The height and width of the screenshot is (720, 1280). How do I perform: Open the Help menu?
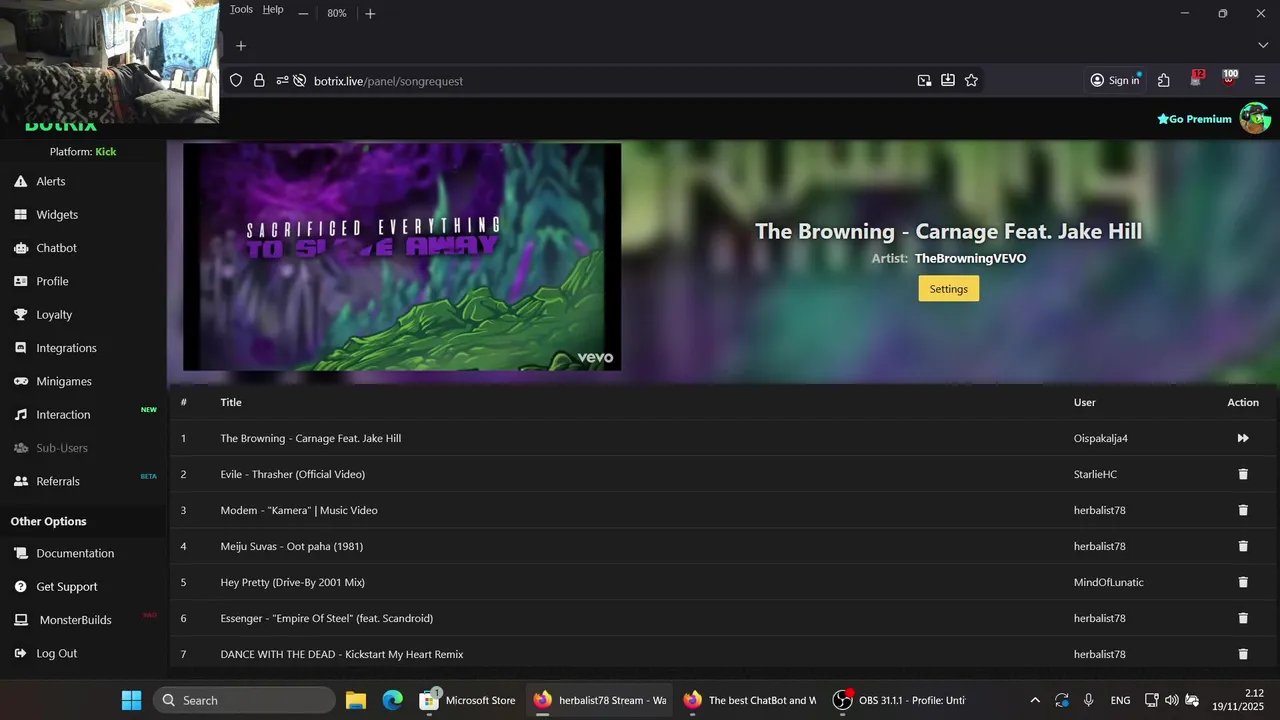273,9
